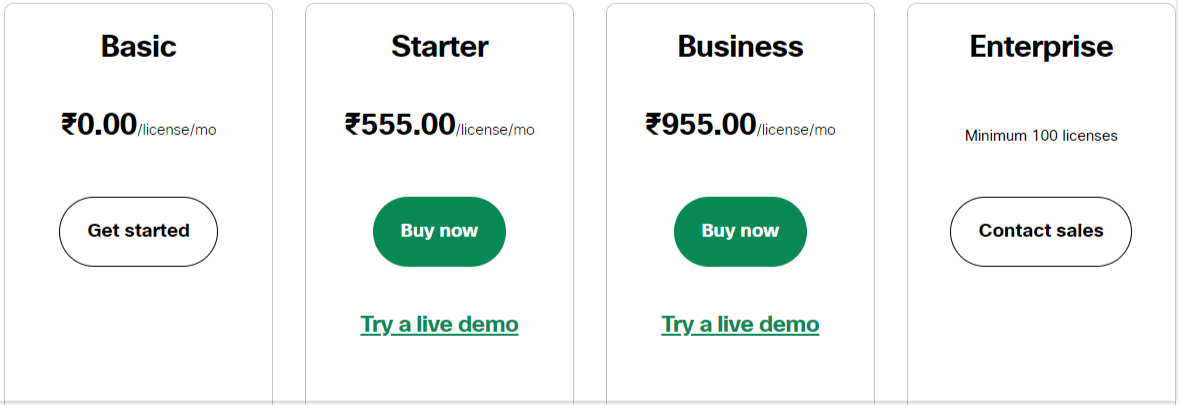Click blank area below Get started button

(x=138, y=330)
